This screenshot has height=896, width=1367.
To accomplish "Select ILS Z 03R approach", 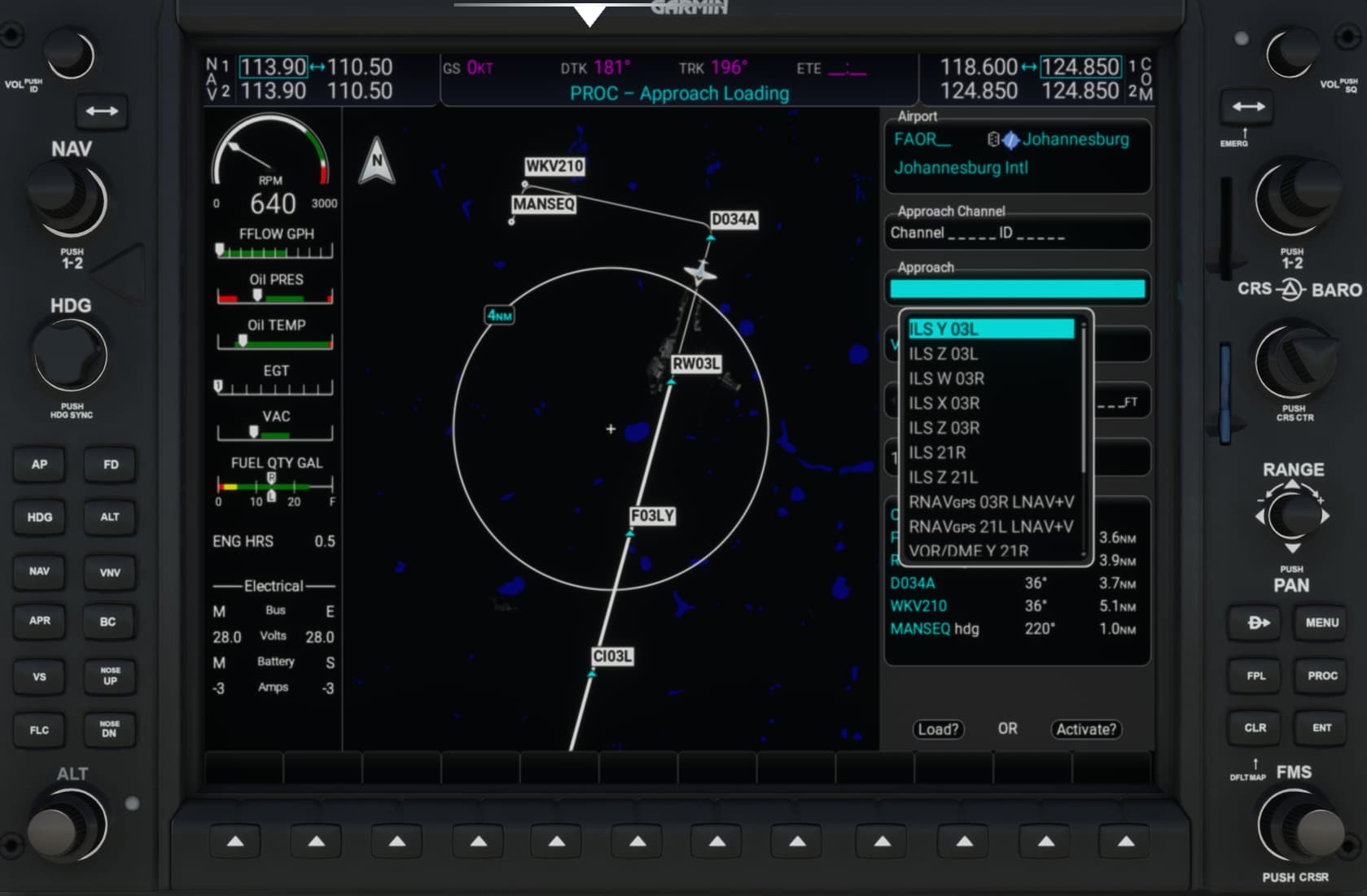I will click(992, 428).
